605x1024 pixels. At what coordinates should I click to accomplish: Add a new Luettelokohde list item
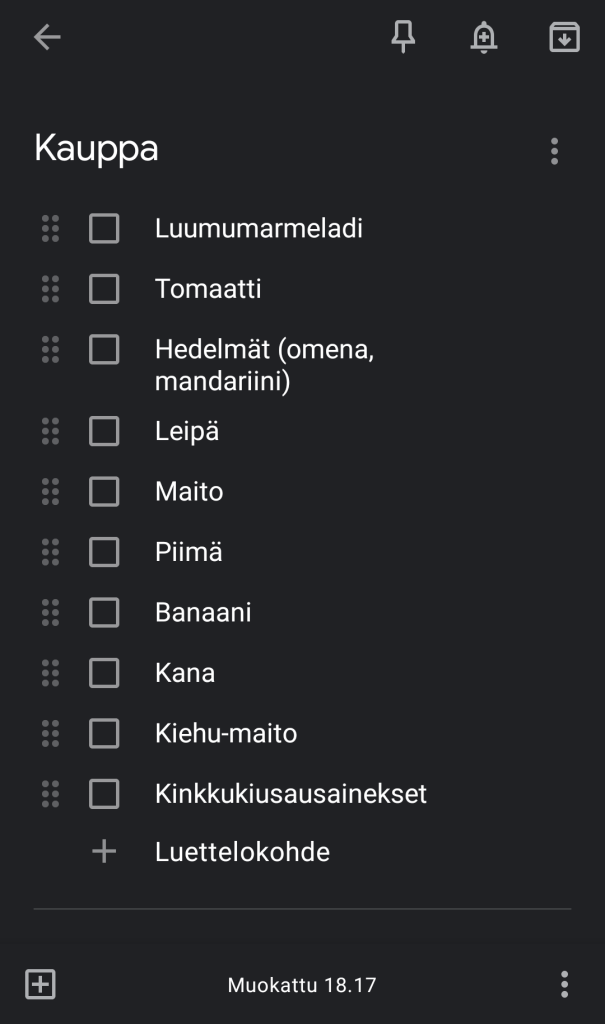point(242,852)
